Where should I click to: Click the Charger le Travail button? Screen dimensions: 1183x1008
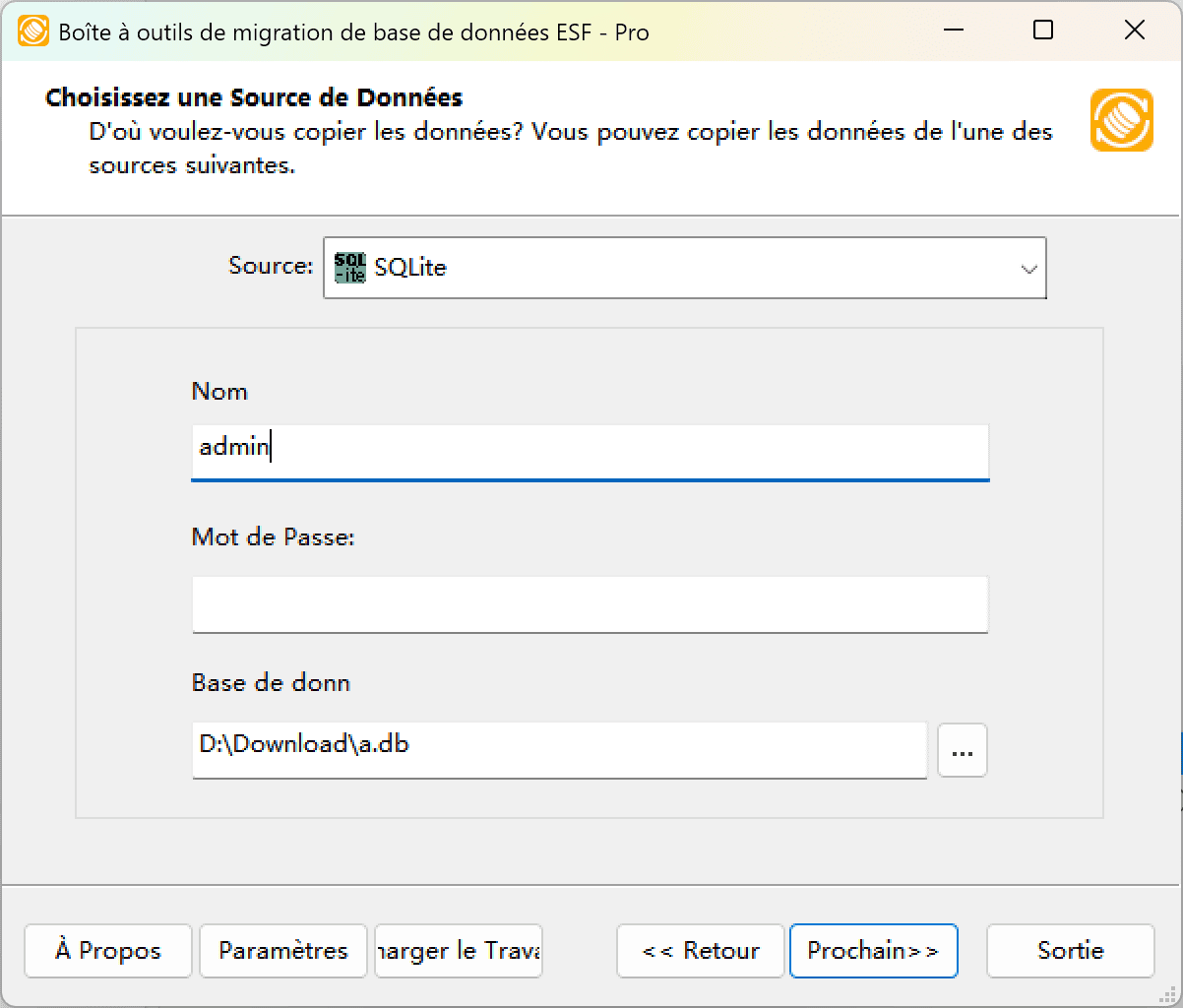pos(457,951)
